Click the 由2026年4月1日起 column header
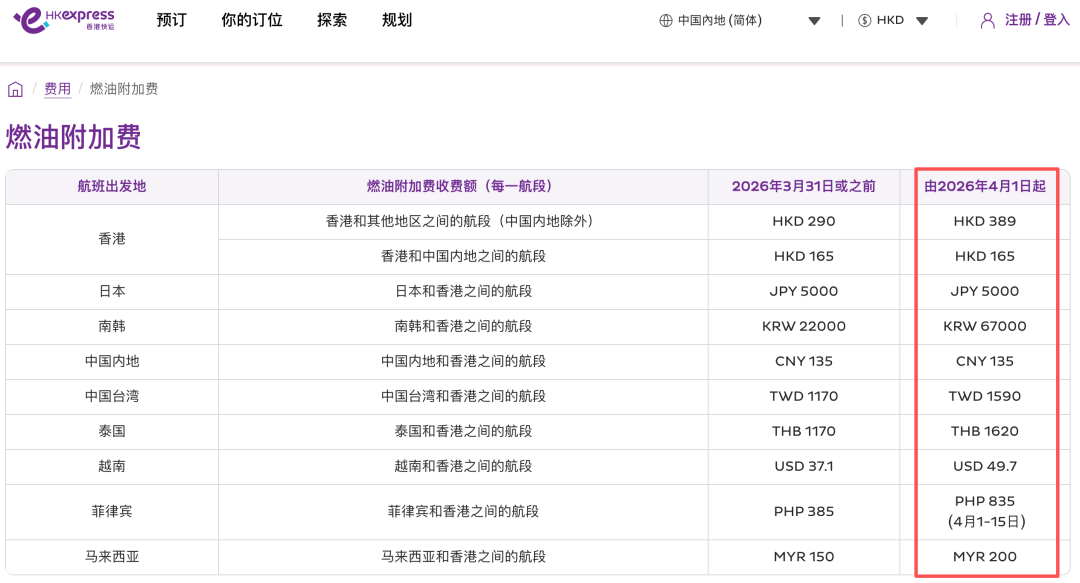The width and height of the screenshot is (1080, 583). tap(985, 187)
